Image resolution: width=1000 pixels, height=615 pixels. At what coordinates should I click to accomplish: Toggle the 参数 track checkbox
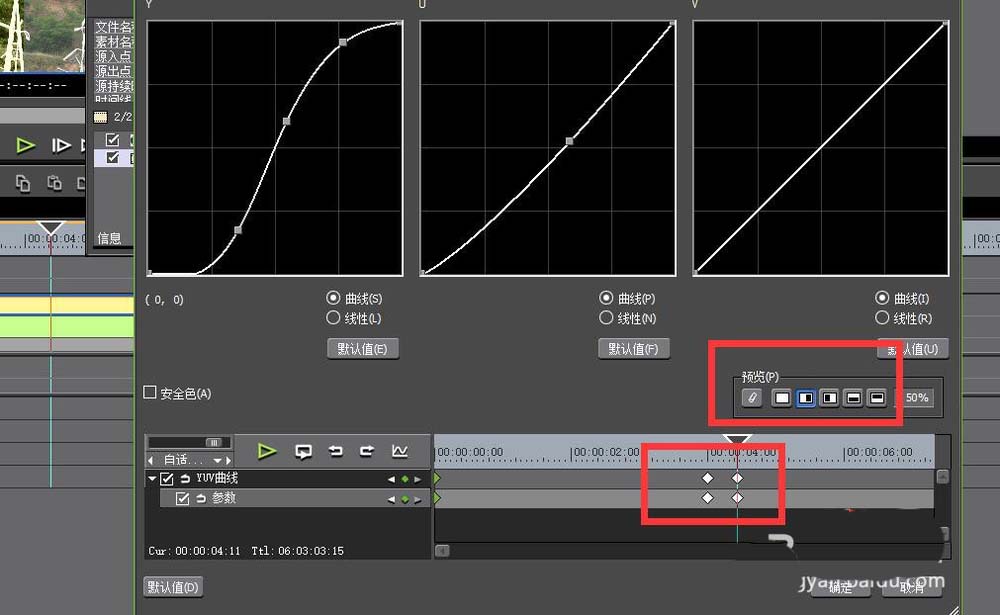click(x=184, y=499)
